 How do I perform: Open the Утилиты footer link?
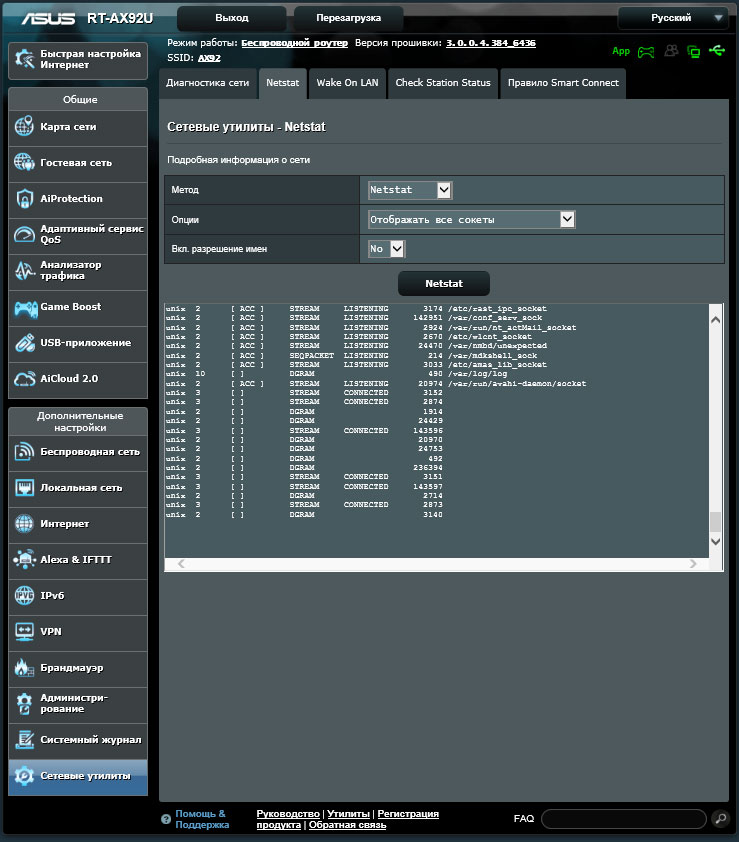point(349,814)
